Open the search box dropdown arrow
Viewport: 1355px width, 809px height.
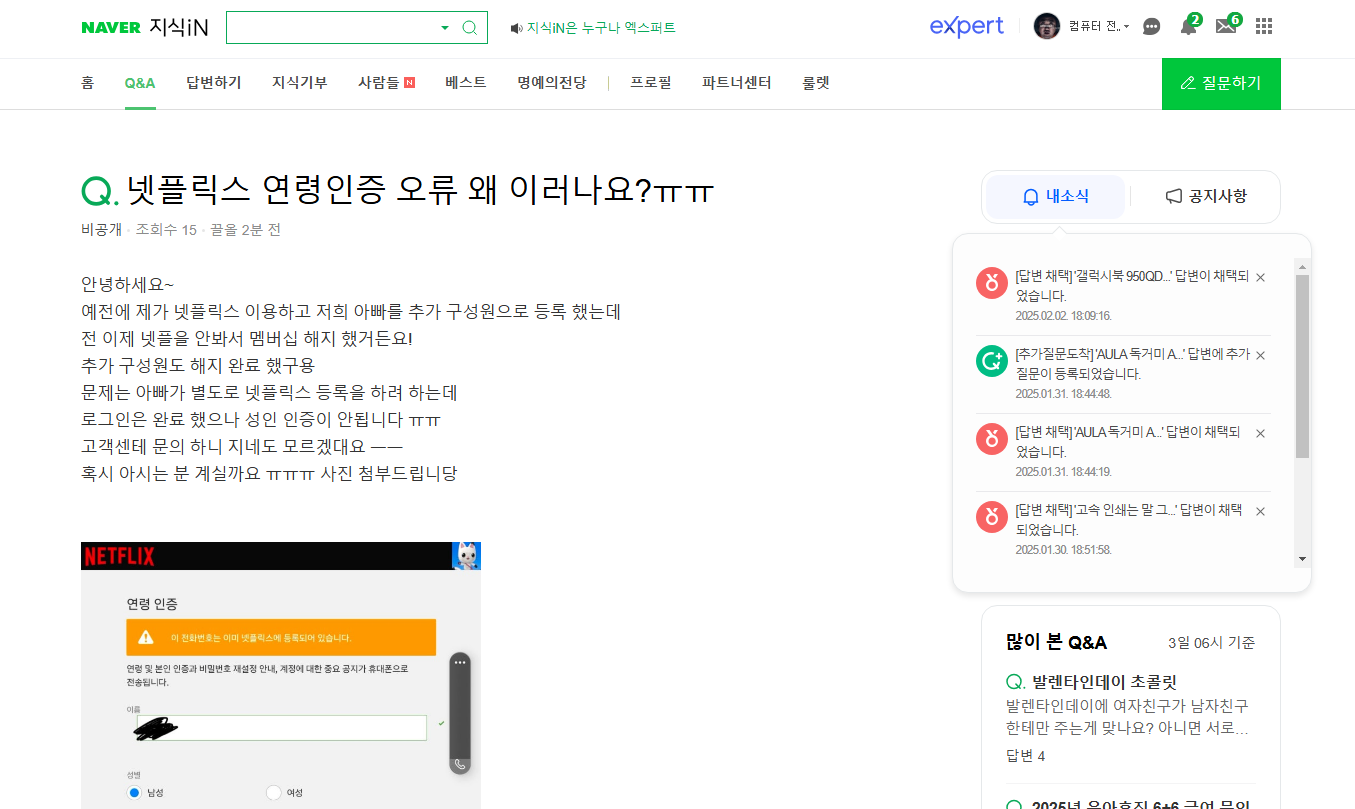445,27
